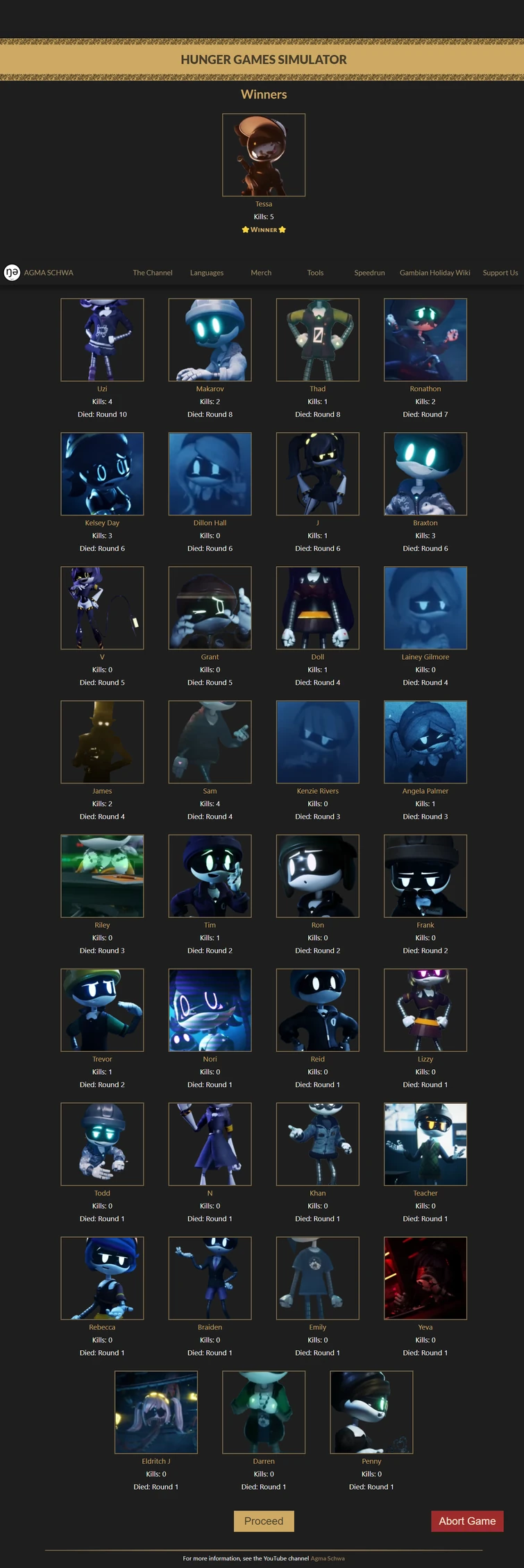Click the winner Tessa's portrait
The image size is (524, 1568).
[264, 155]
